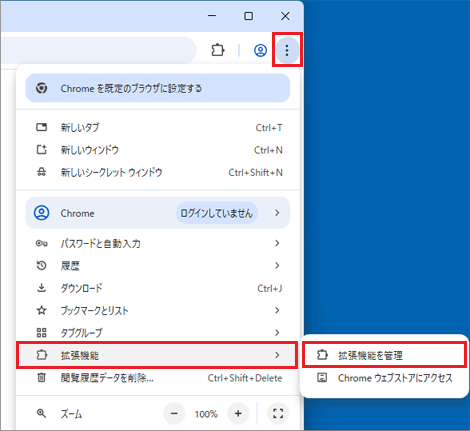Expand the ブックマークとリスト submenu arrow

pyautogui.click(x=277, y=310)
